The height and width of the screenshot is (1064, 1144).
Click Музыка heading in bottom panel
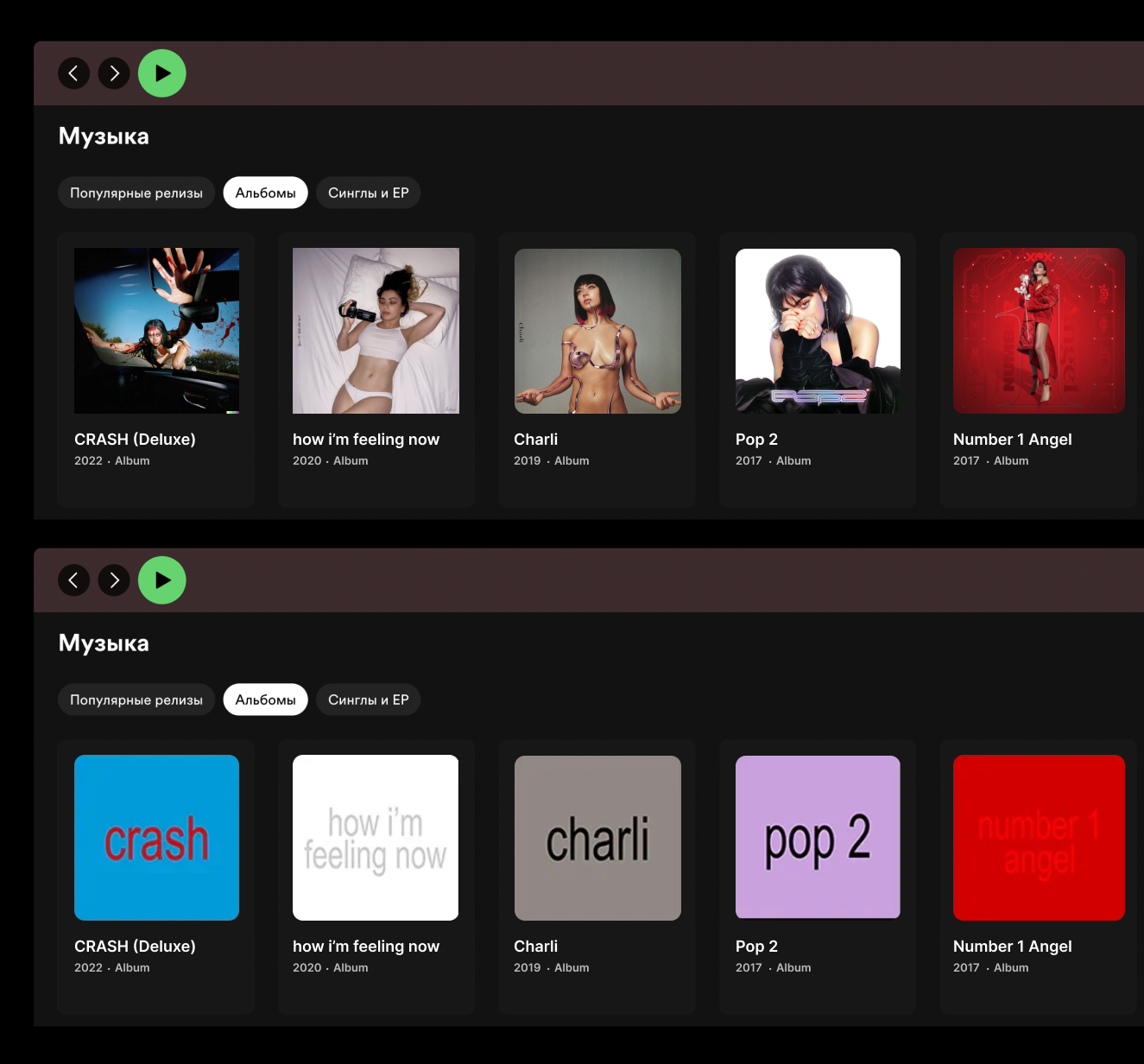[x=104, y=643]
